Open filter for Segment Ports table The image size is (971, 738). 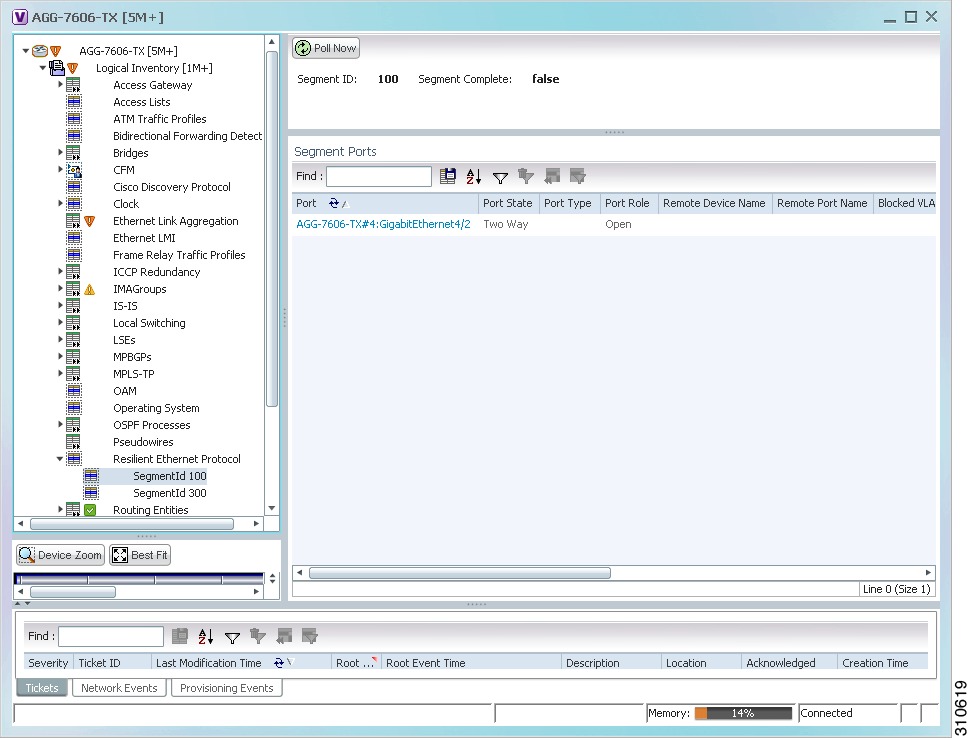click(x=500, y=178)
